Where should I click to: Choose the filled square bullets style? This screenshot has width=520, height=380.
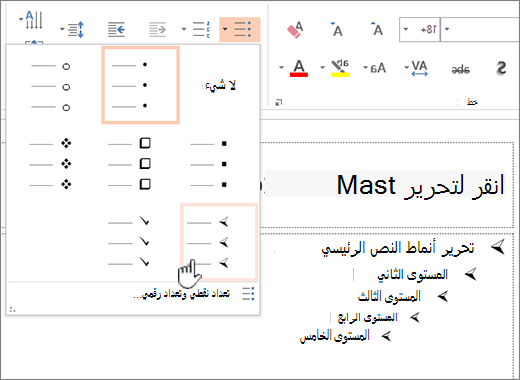(209, 164)
